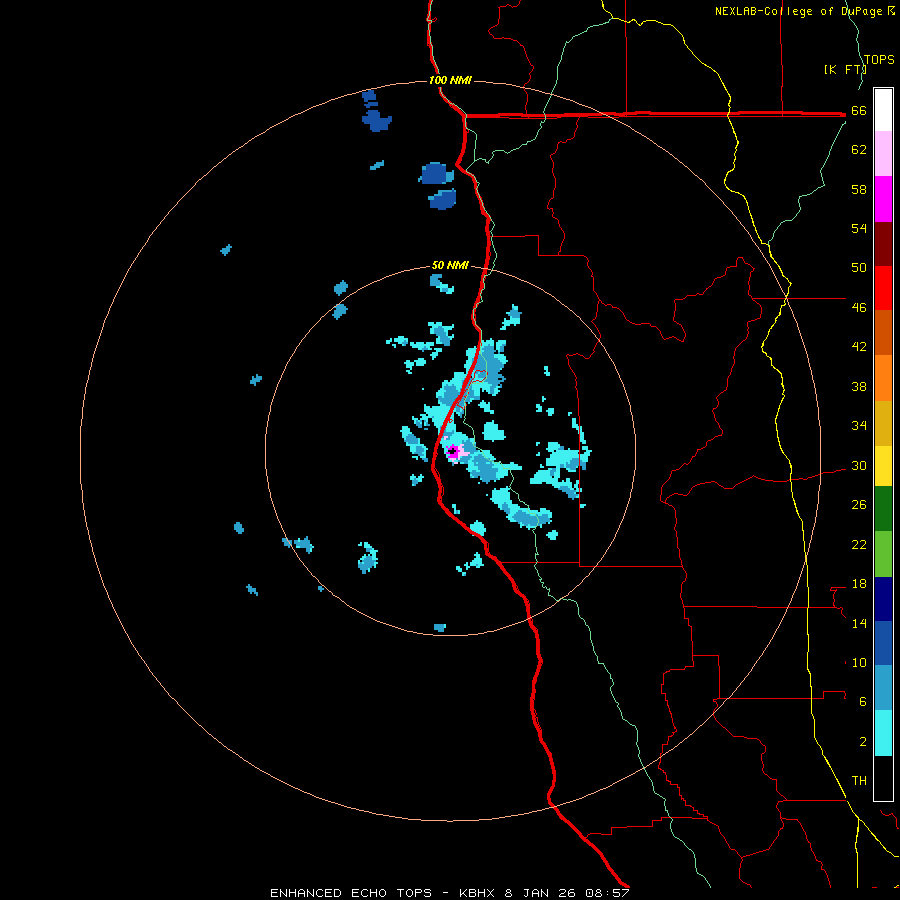Click the legend value "18"
The height and width of the screenshot is (900, 900).
pos(859,584)
